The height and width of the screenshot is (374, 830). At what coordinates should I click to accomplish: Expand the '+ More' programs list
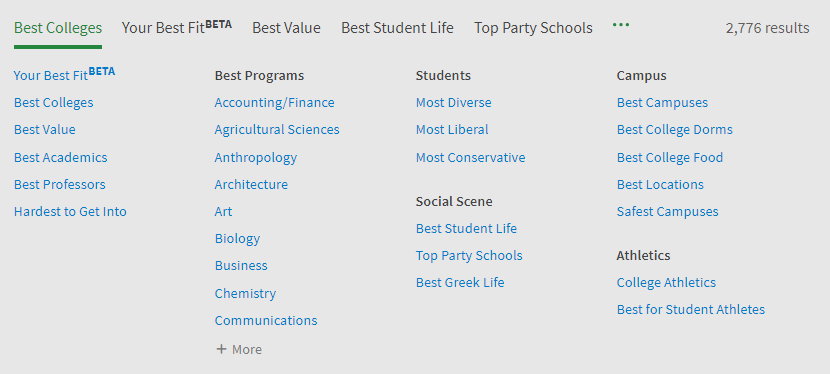[x=239, y=349]
